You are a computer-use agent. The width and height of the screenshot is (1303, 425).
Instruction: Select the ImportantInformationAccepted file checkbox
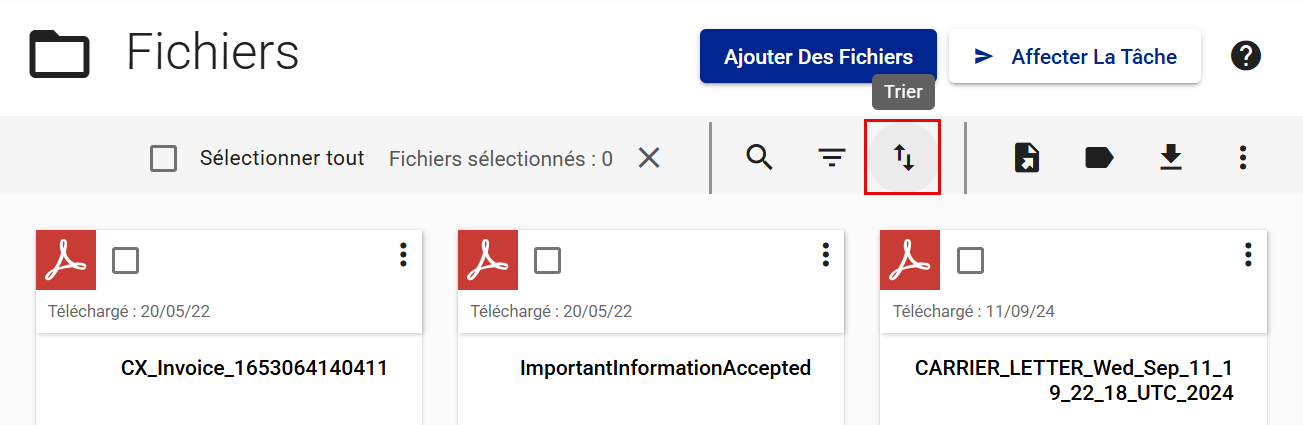click(x=548, y=260)
